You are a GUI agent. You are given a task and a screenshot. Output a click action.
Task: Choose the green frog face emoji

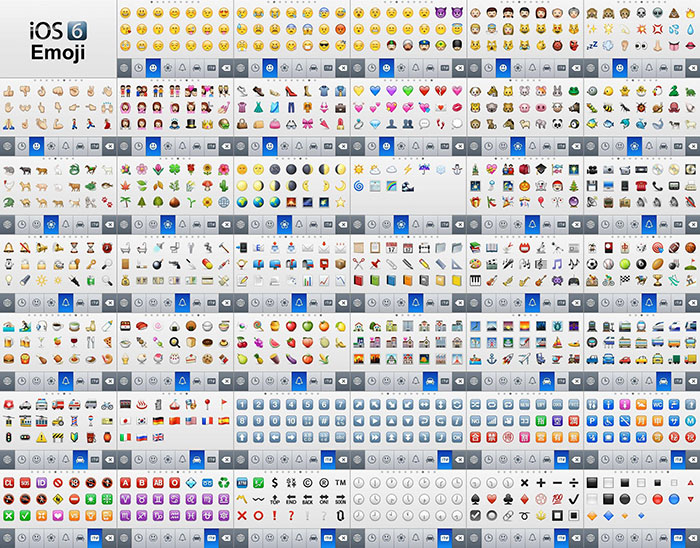[574, 91]
